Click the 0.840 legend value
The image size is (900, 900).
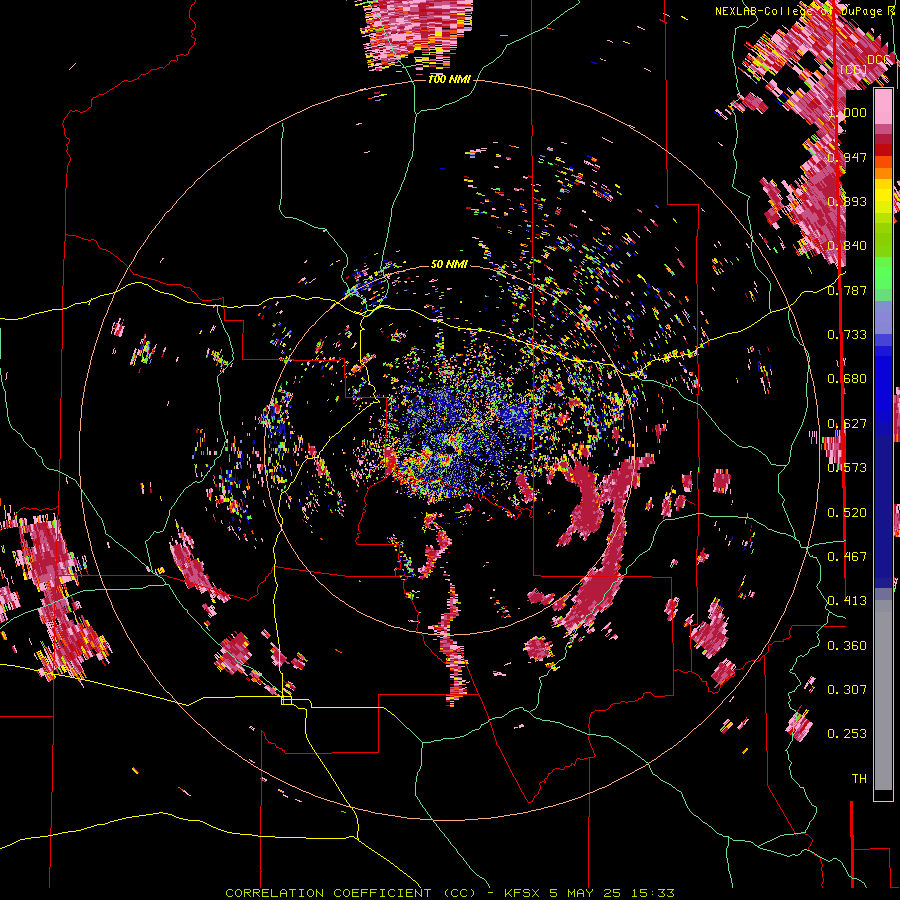[847, 245]
